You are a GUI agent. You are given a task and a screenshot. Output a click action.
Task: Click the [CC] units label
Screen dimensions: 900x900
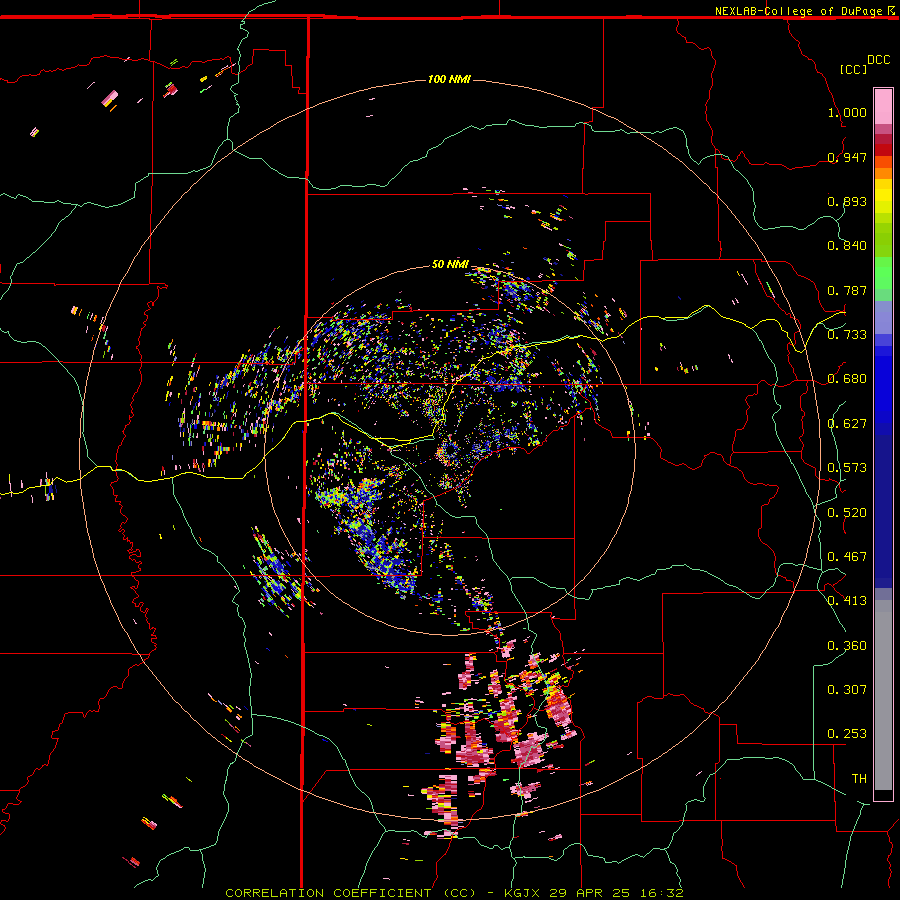tap(854, 69)
